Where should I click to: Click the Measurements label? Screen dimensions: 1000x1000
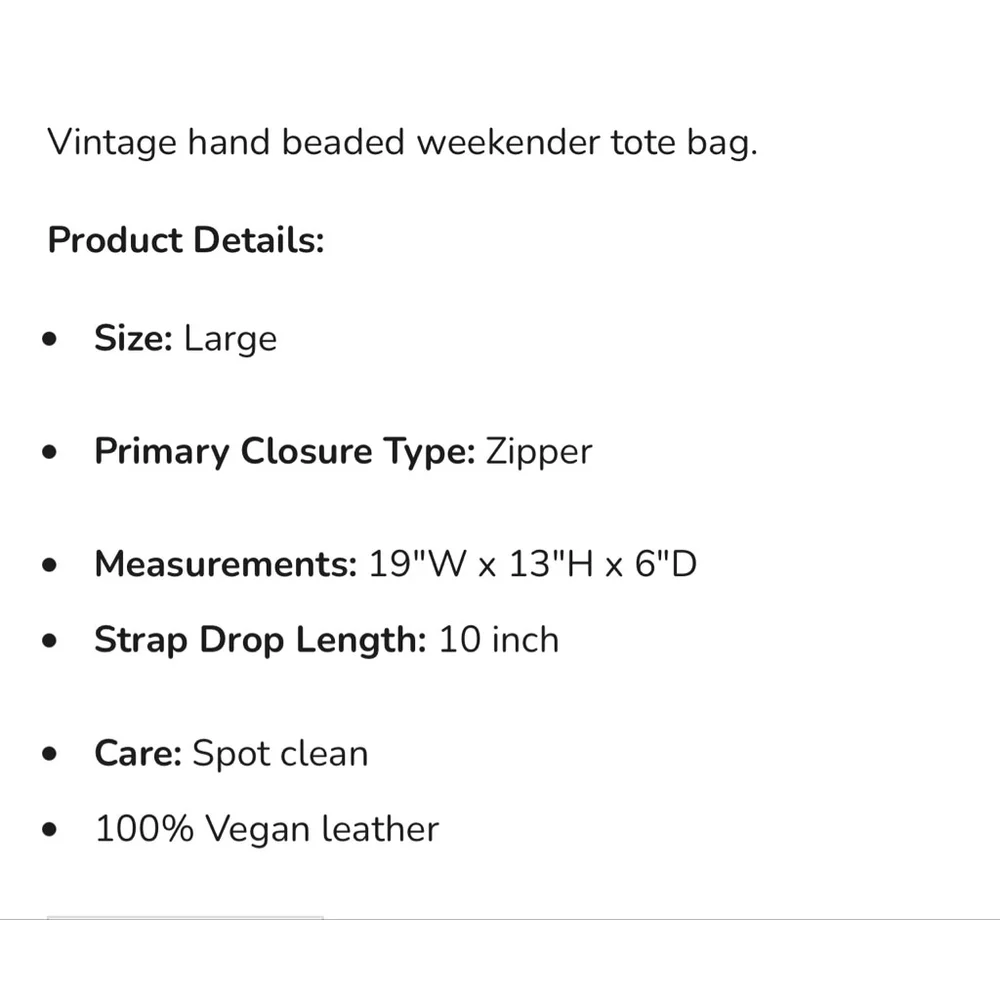click(225, 564)
